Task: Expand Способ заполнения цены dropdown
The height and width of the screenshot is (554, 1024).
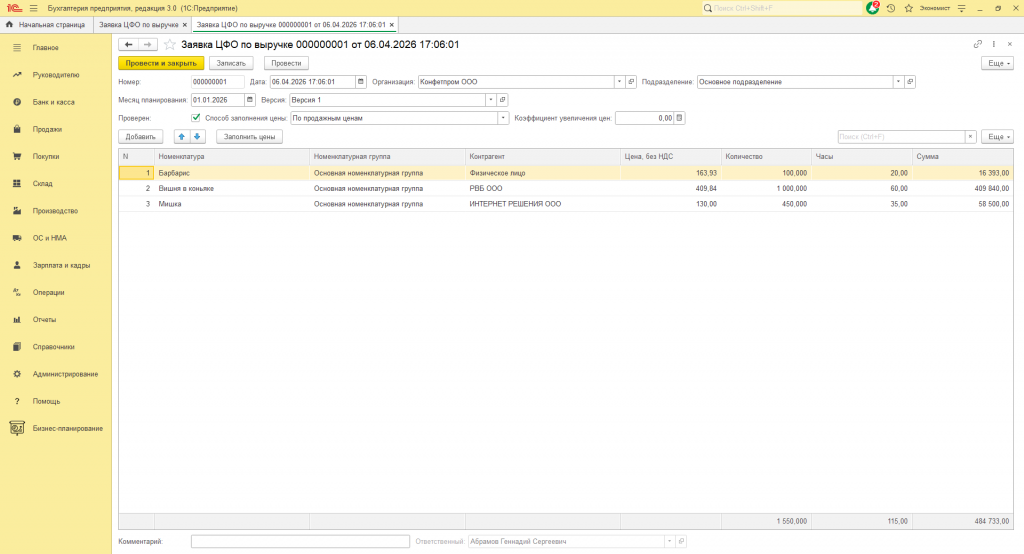Action: (503, 118)
